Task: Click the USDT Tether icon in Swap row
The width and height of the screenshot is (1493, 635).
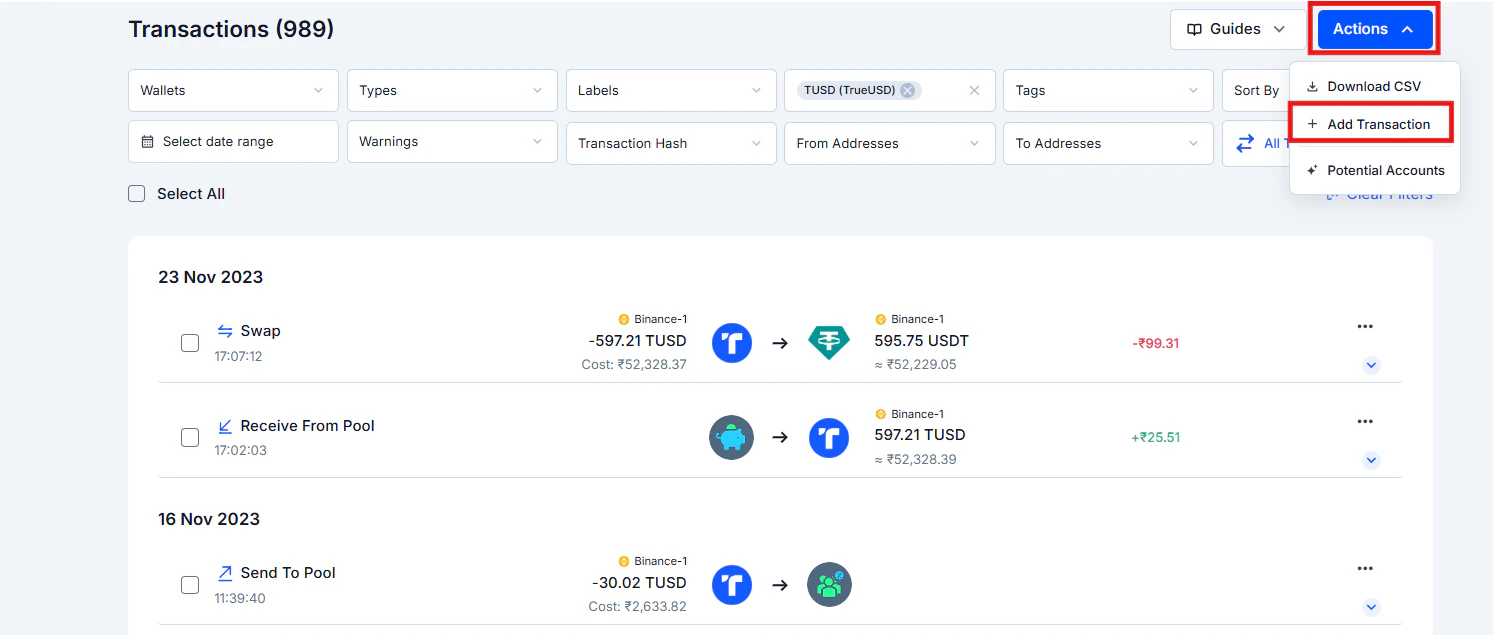Action: (829, 343)
